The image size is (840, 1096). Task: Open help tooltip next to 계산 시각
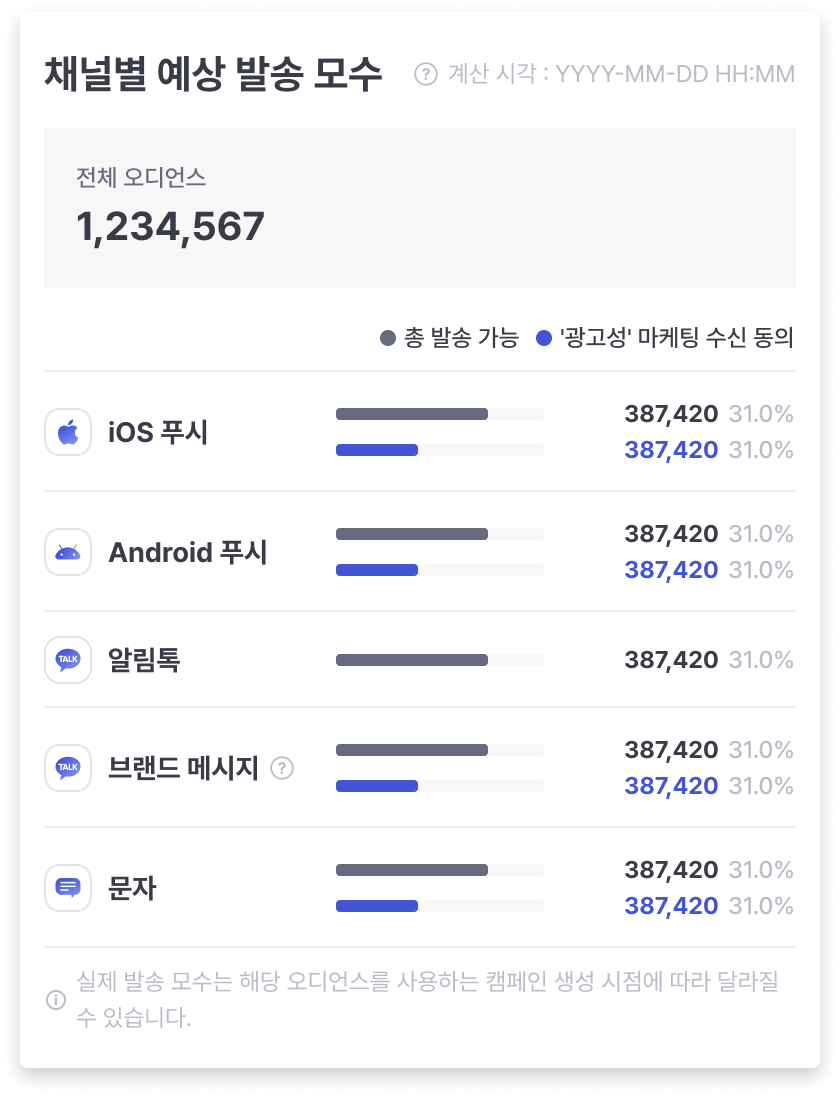tap(426, 74)
